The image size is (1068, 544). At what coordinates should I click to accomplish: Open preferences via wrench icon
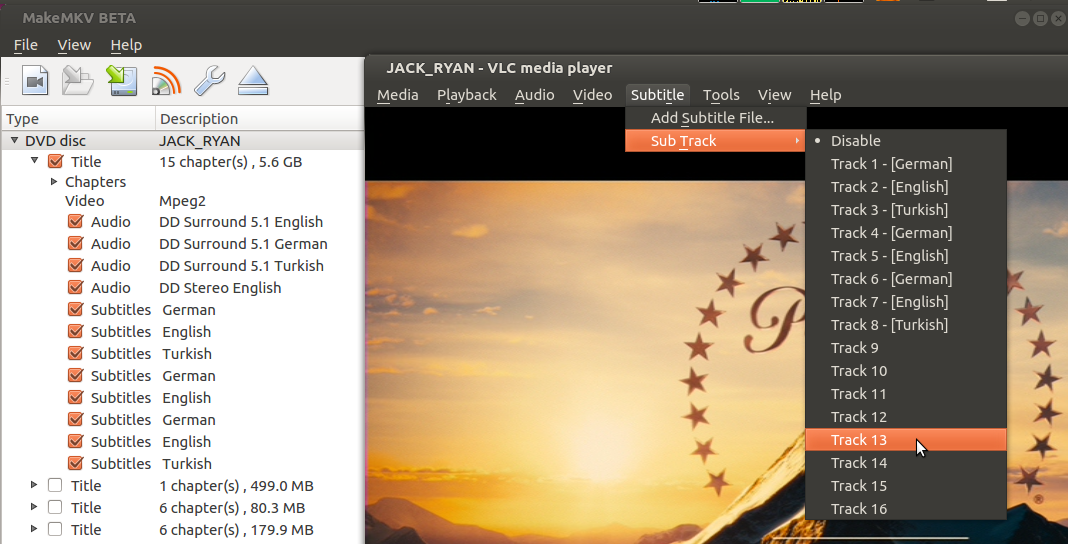pyautogui.click(x=210, y=80)
